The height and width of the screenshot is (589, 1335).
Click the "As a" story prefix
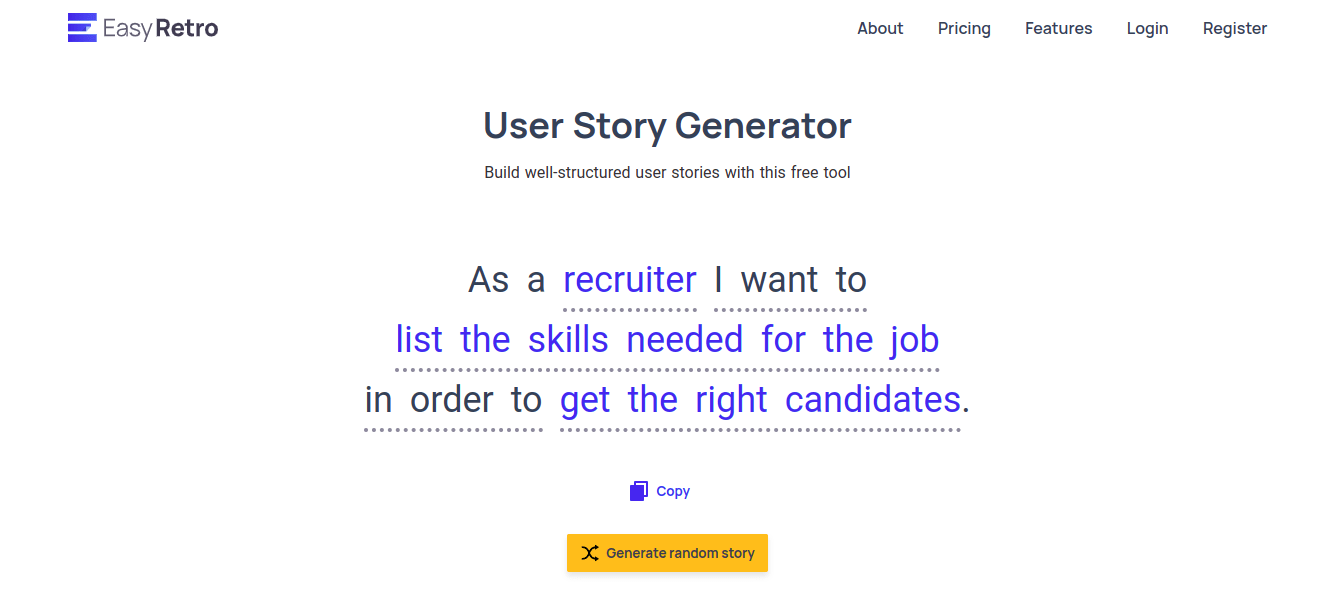506,280
